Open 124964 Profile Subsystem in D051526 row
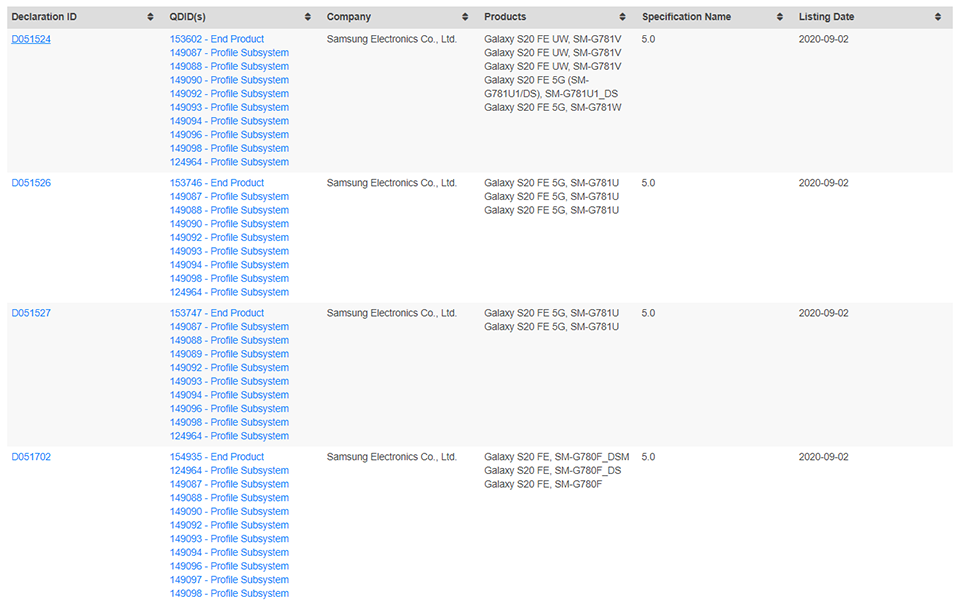960x604 pixels. (x=229, y=292)
